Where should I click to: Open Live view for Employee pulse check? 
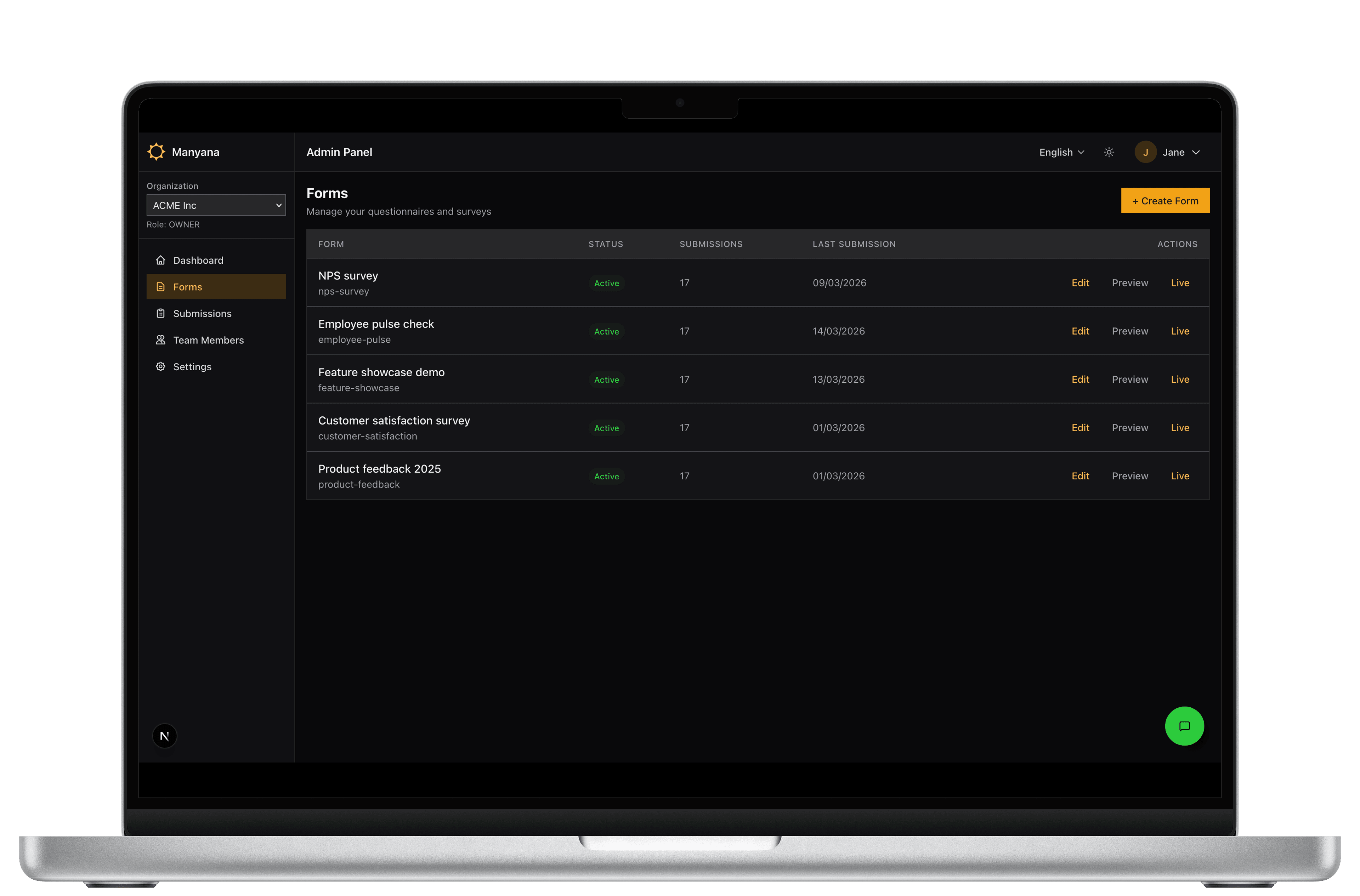pos(1180,331)
